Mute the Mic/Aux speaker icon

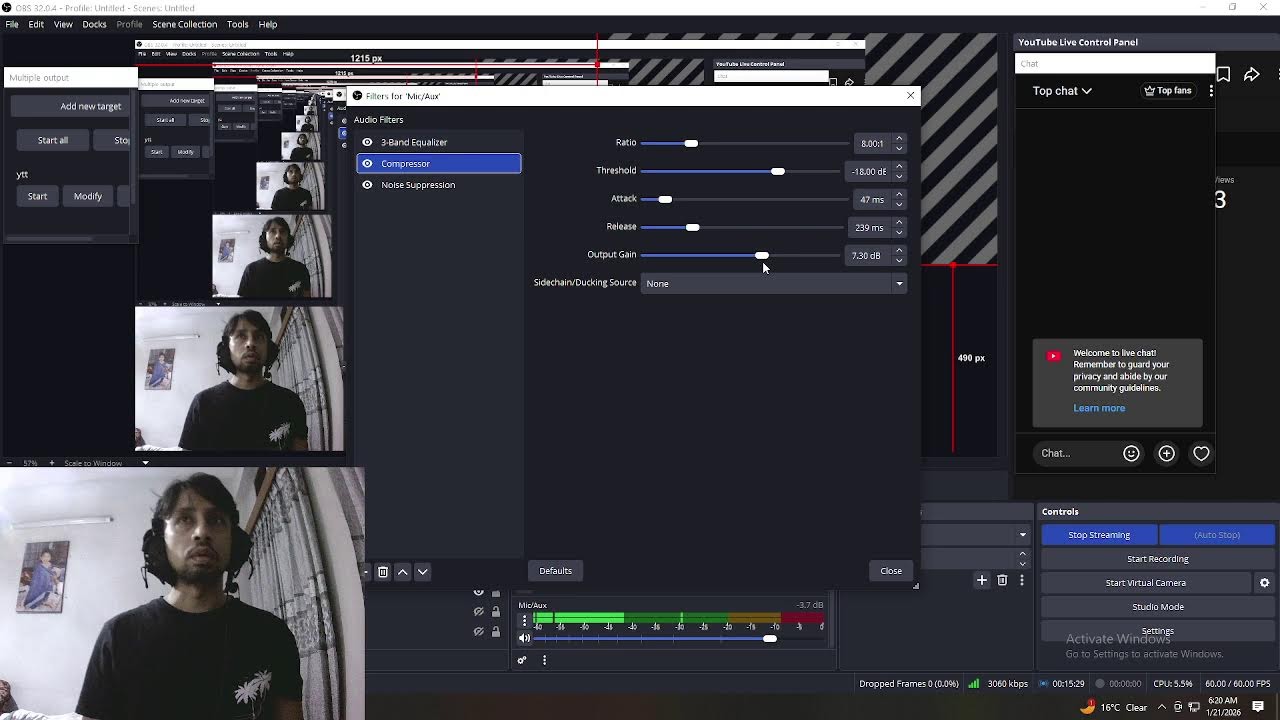pyautogui.click(x=524, y=638)
